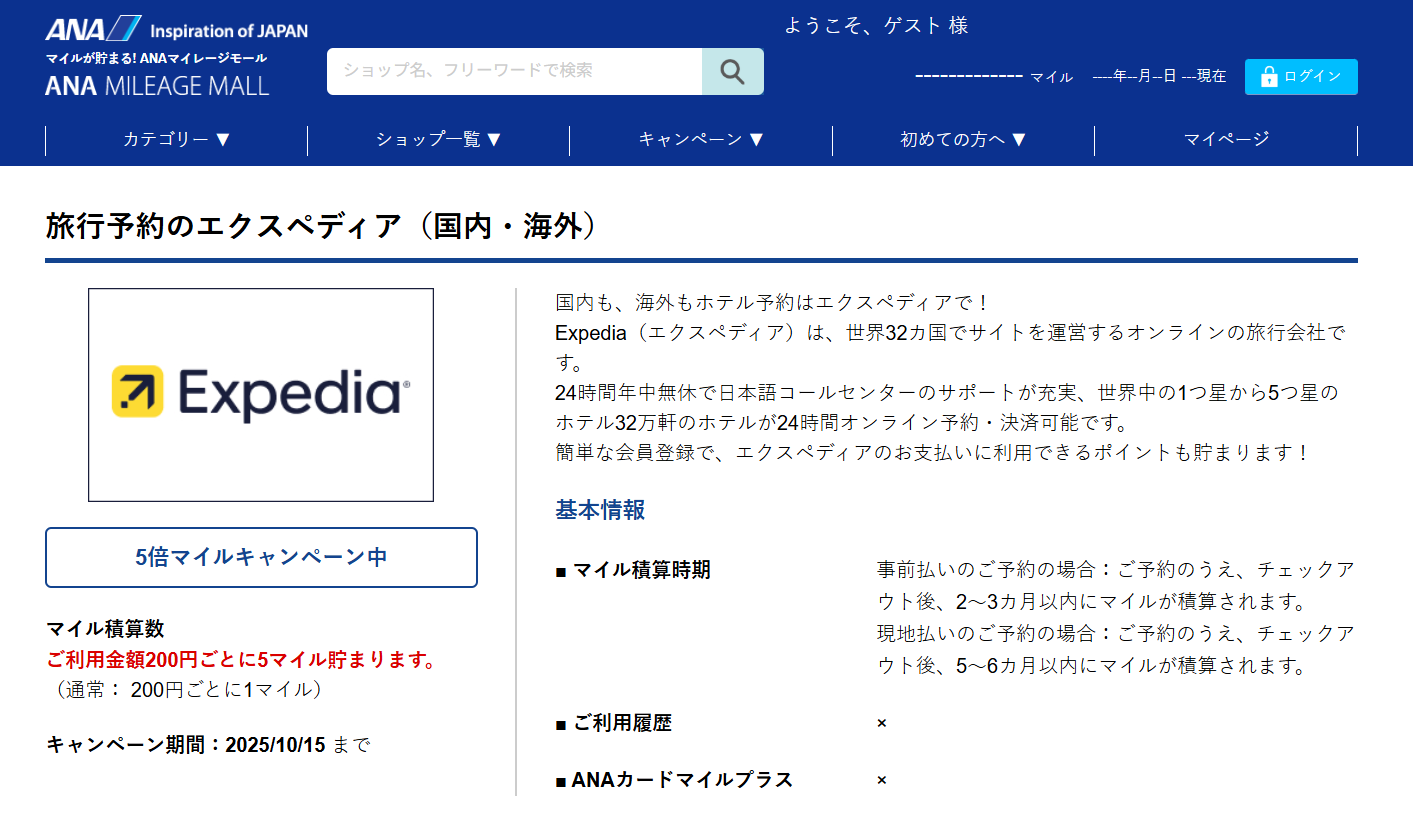Viewport: 1413px width, 814px height.
Task: Click the キャンペーン期間 date line
Action: [x=208, y=745]
